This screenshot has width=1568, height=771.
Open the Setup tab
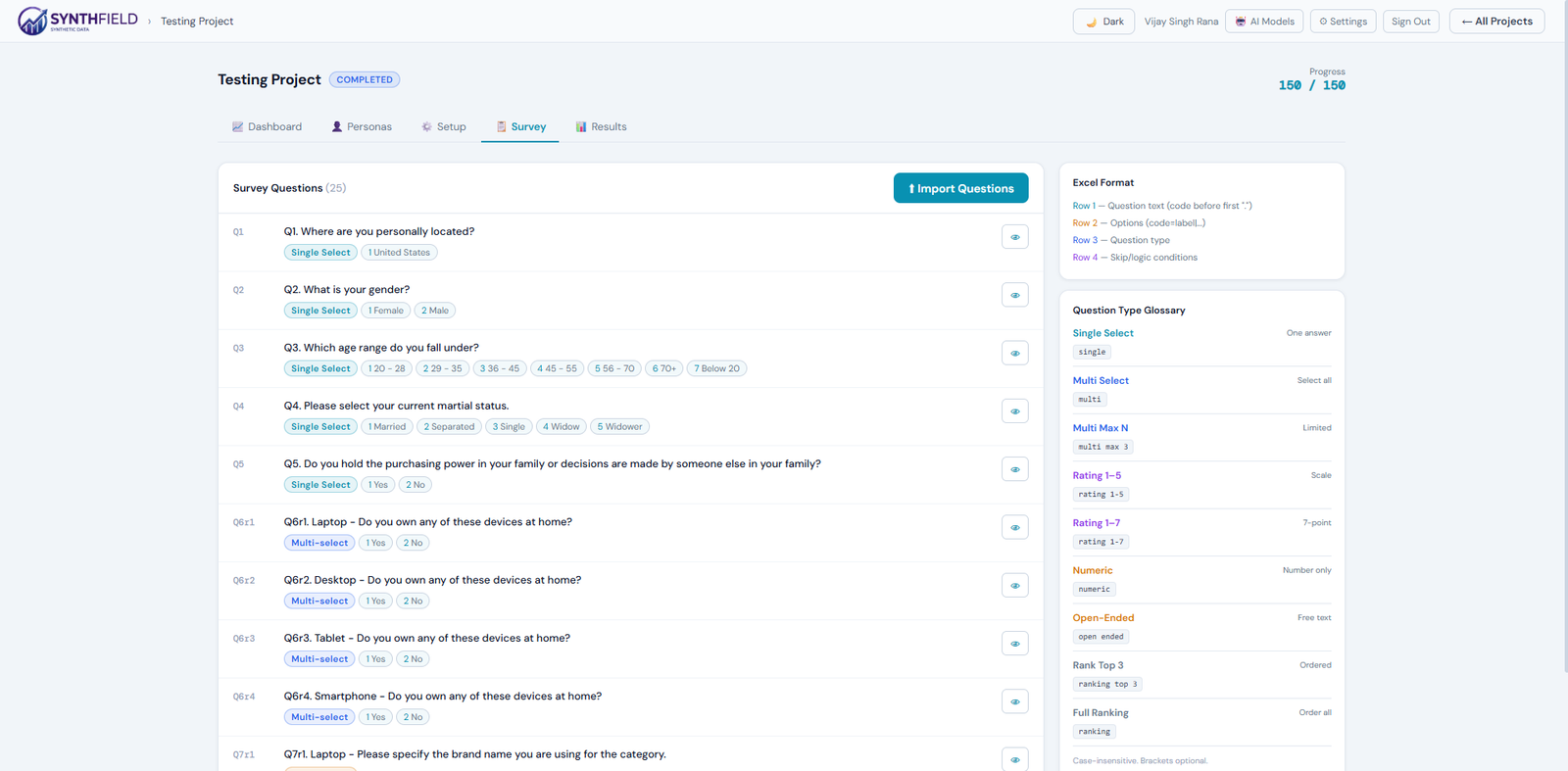444,126
